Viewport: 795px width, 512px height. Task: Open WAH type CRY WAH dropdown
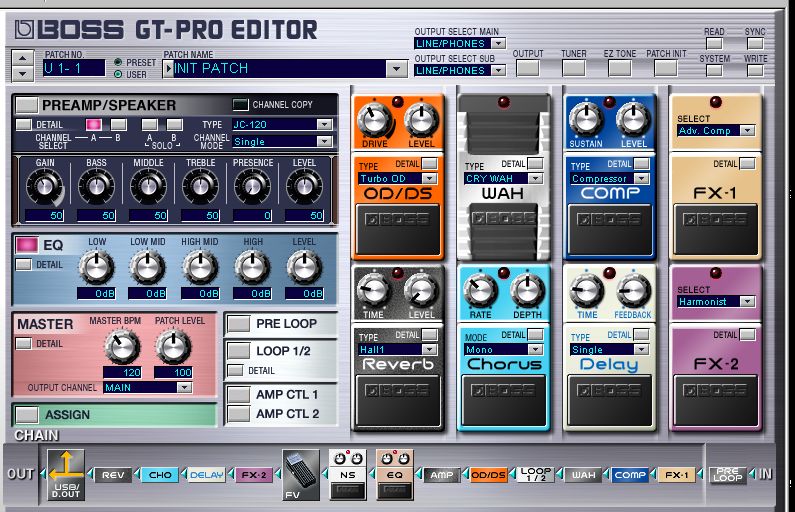click(x=535, y=178)
